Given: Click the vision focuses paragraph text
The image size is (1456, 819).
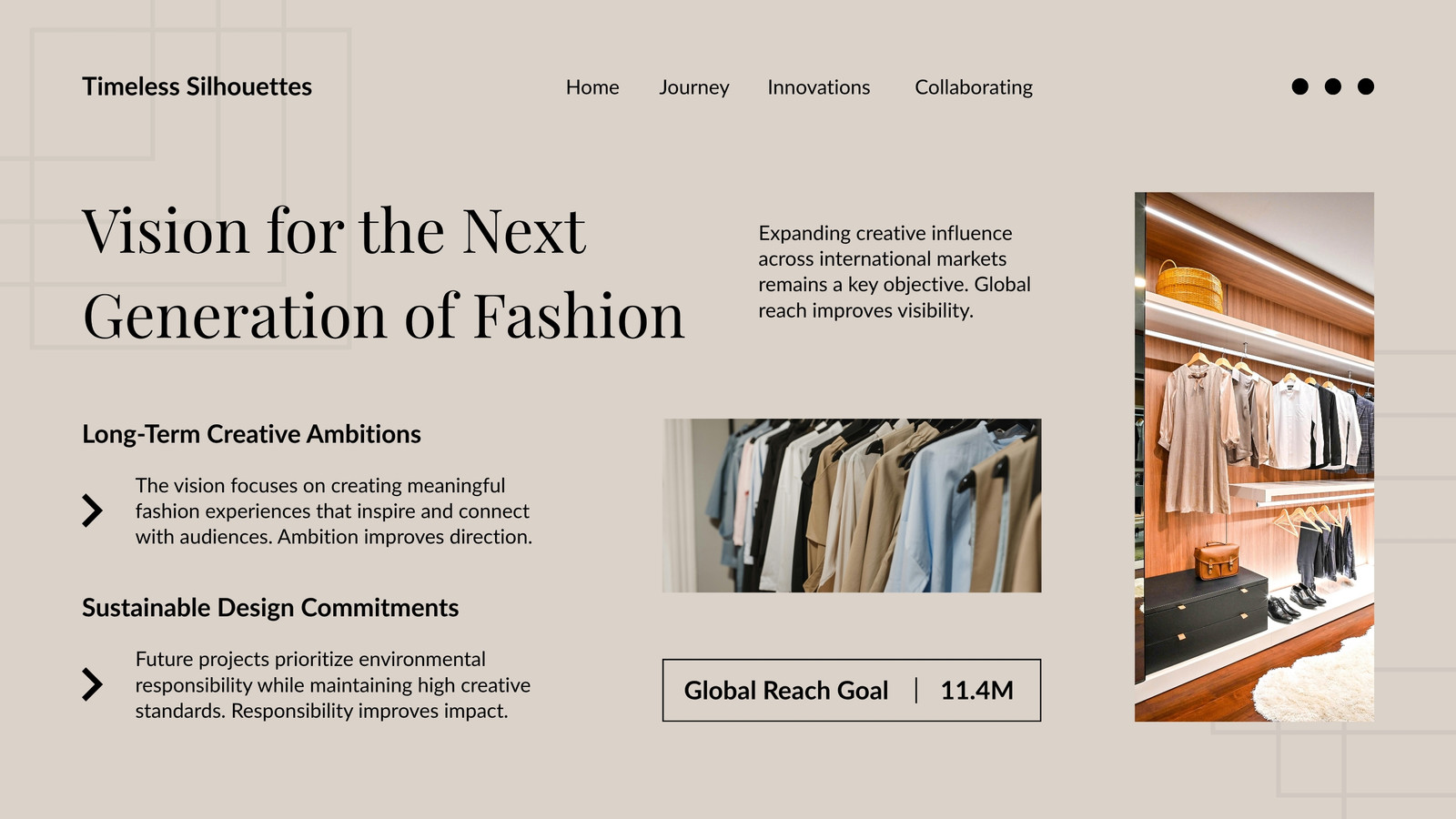Looking at the screenshot, I should coord(334,511).
